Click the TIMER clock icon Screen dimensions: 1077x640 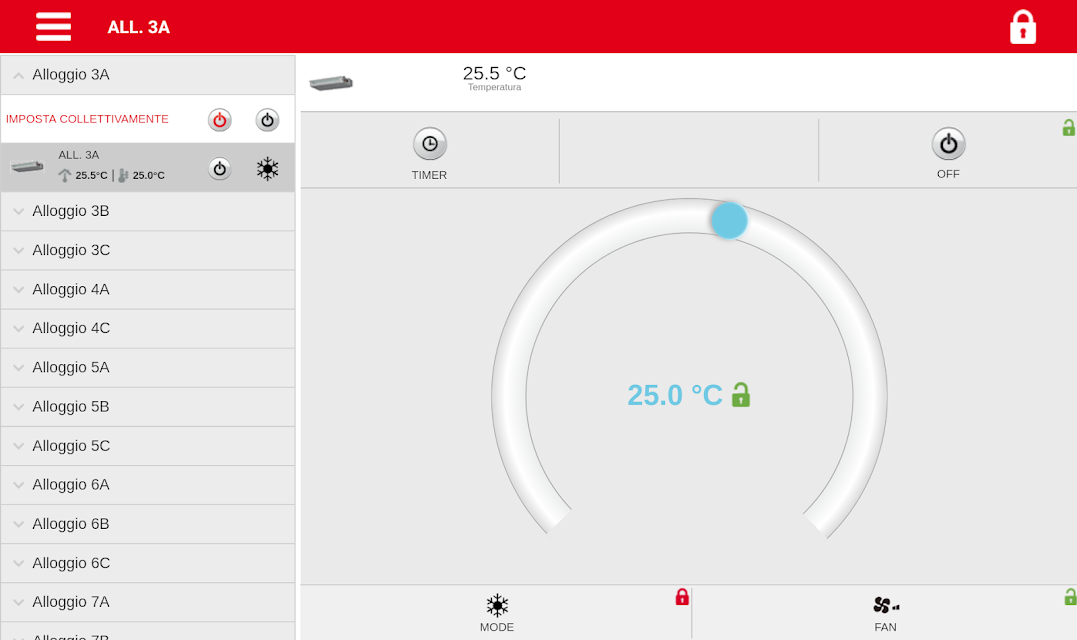430,144
